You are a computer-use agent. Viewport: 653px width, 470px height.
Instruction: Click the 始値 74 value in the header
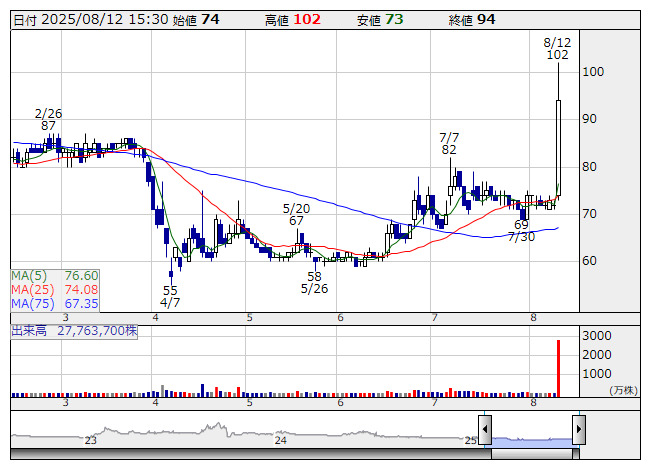point(196,20)
